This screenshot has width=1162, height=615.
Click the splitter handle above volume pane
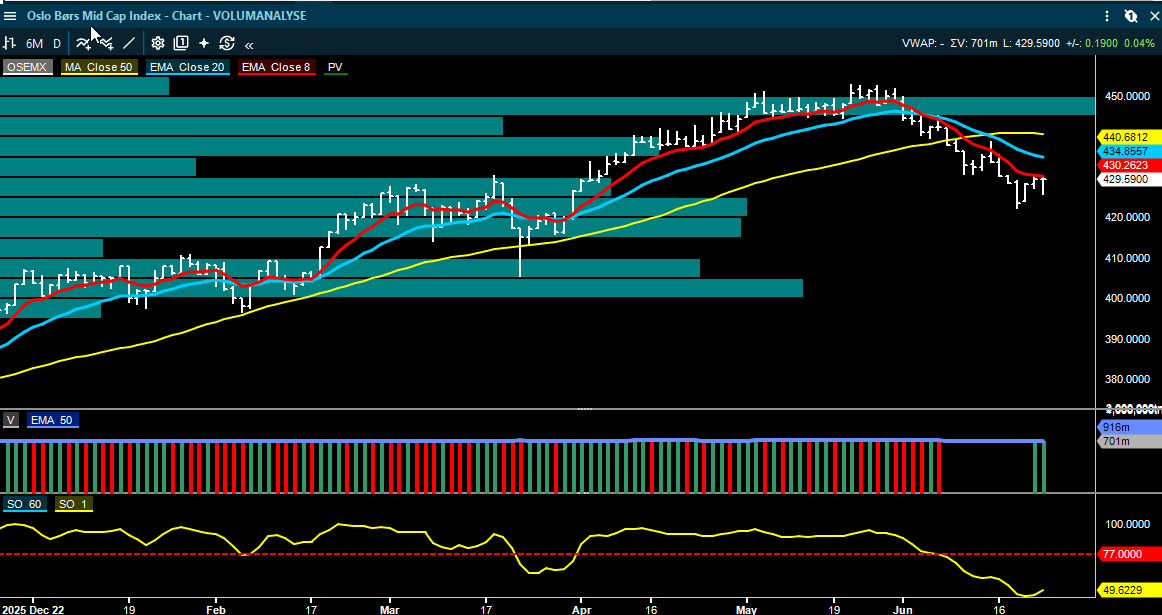(585, 409)
